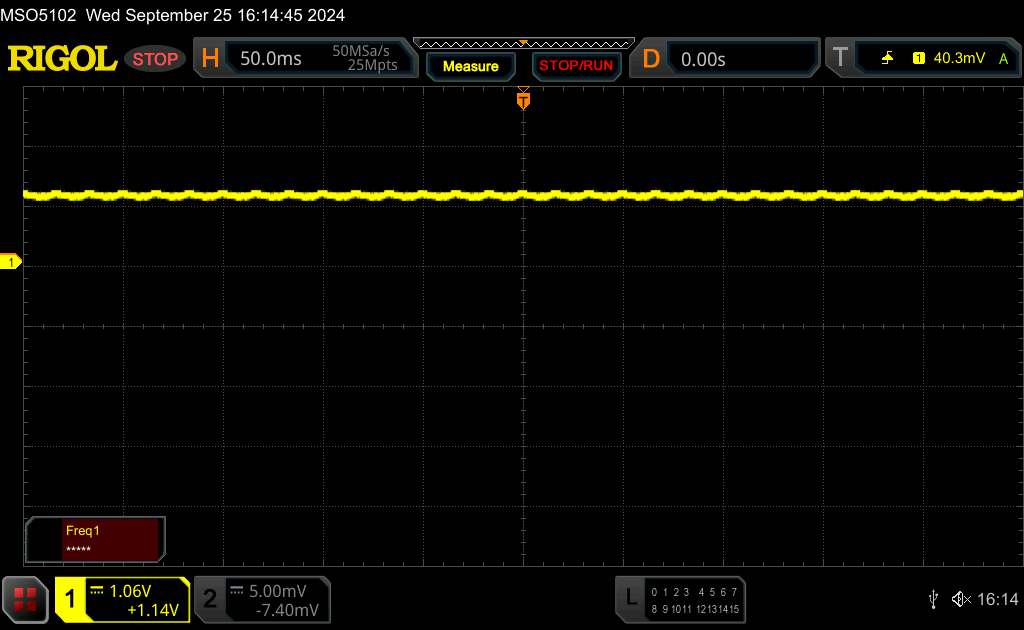This screenshot has width=1024, height=630.
Task: Open the function navigation grid icon
Action: pyautogui.click(x=26, y=599)
